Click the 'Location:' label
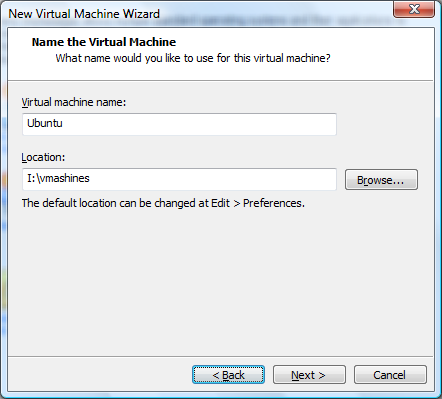The image size is (442, 399). [x=43, y=157]
